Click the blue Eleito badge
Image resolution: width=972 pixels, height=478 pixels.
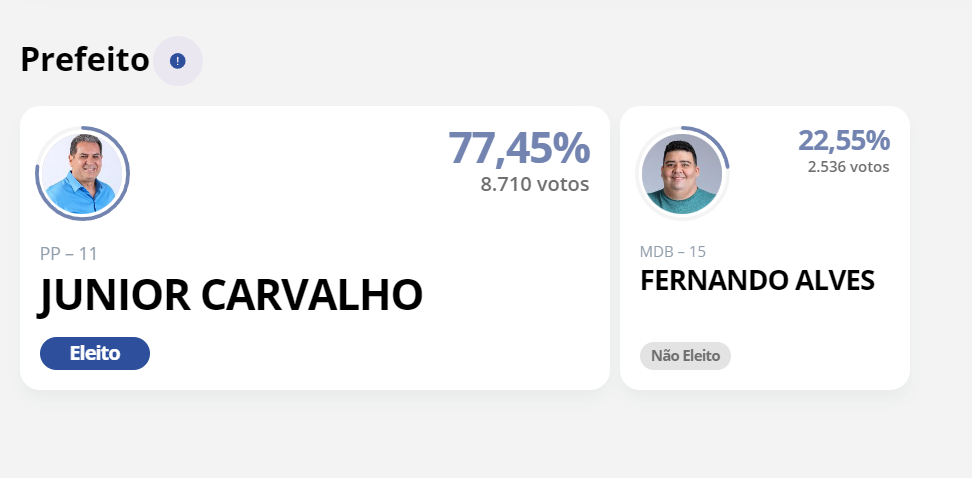[x=95, y=353]
